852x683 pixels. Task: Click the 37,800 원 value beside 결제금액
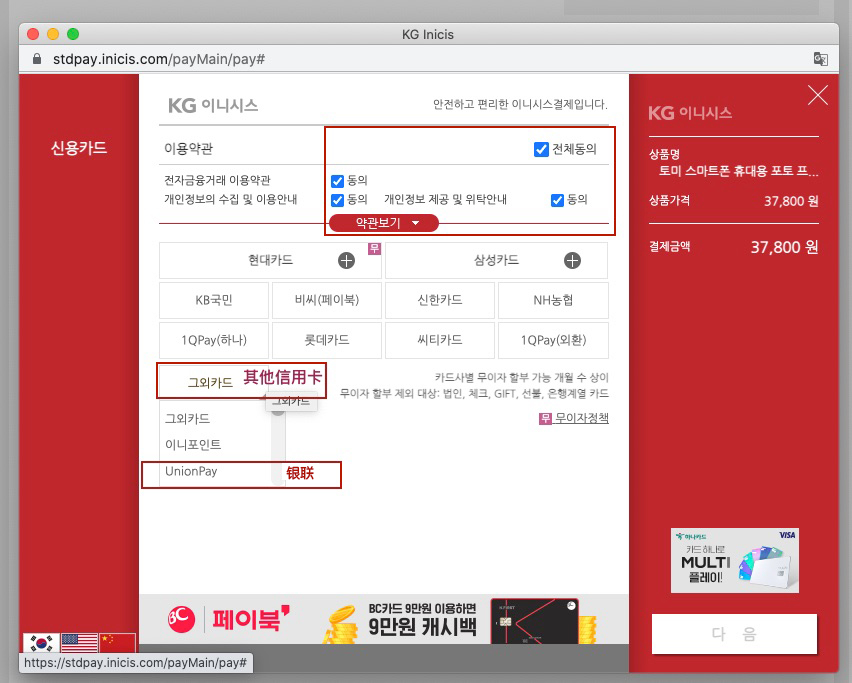(784, 247)
